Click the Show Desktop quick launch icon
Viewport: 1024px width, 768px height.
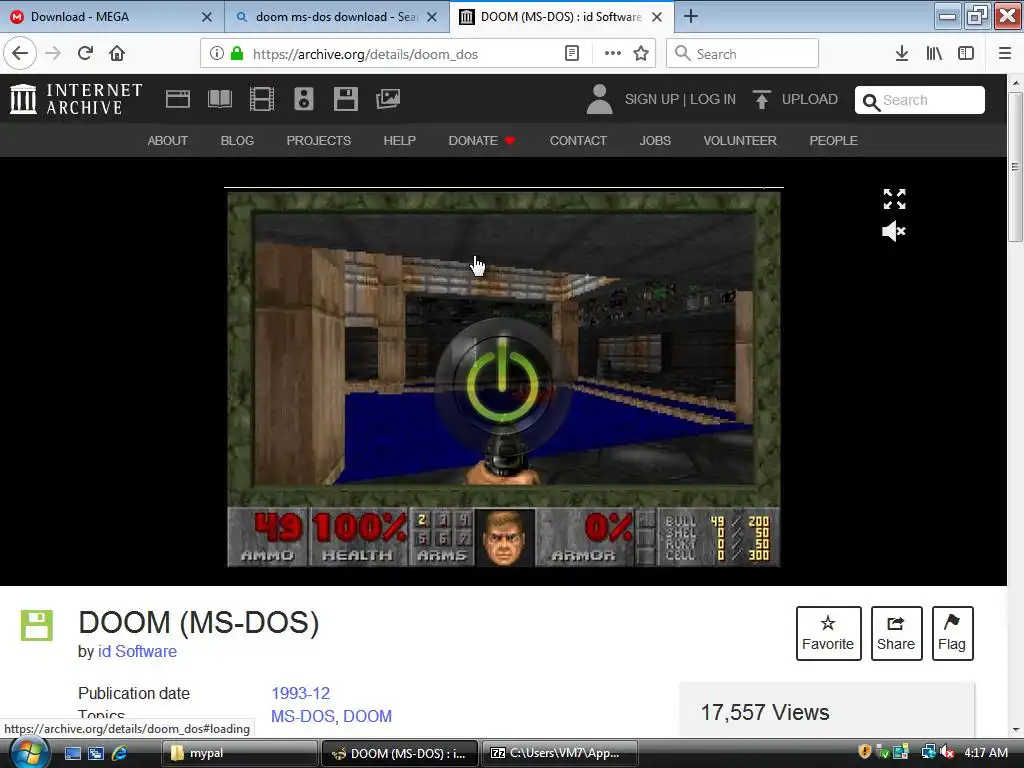tap(72, 753)
